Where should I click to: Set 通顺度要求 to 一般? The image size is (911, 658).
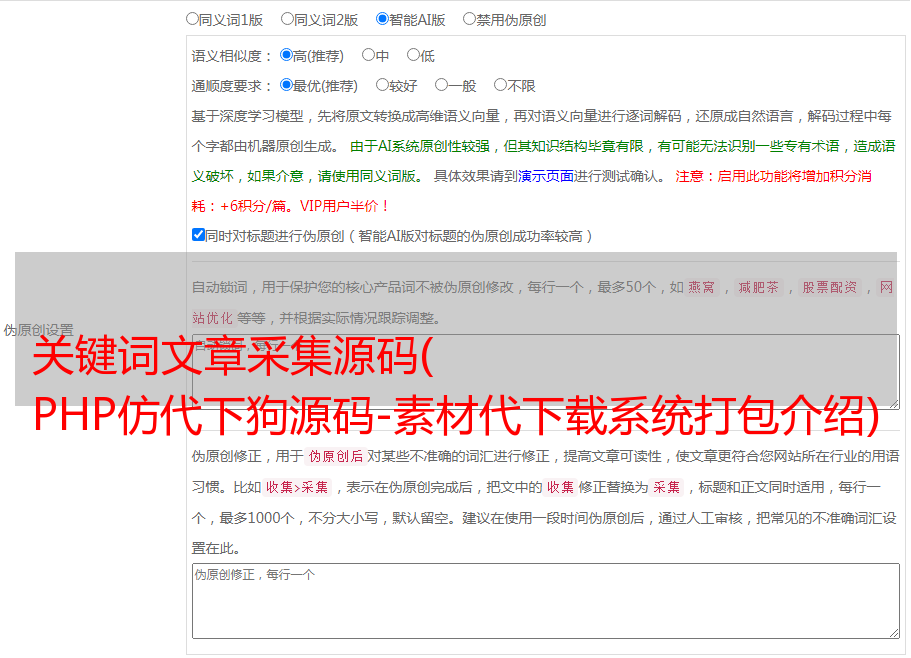[x=442, y=85]
